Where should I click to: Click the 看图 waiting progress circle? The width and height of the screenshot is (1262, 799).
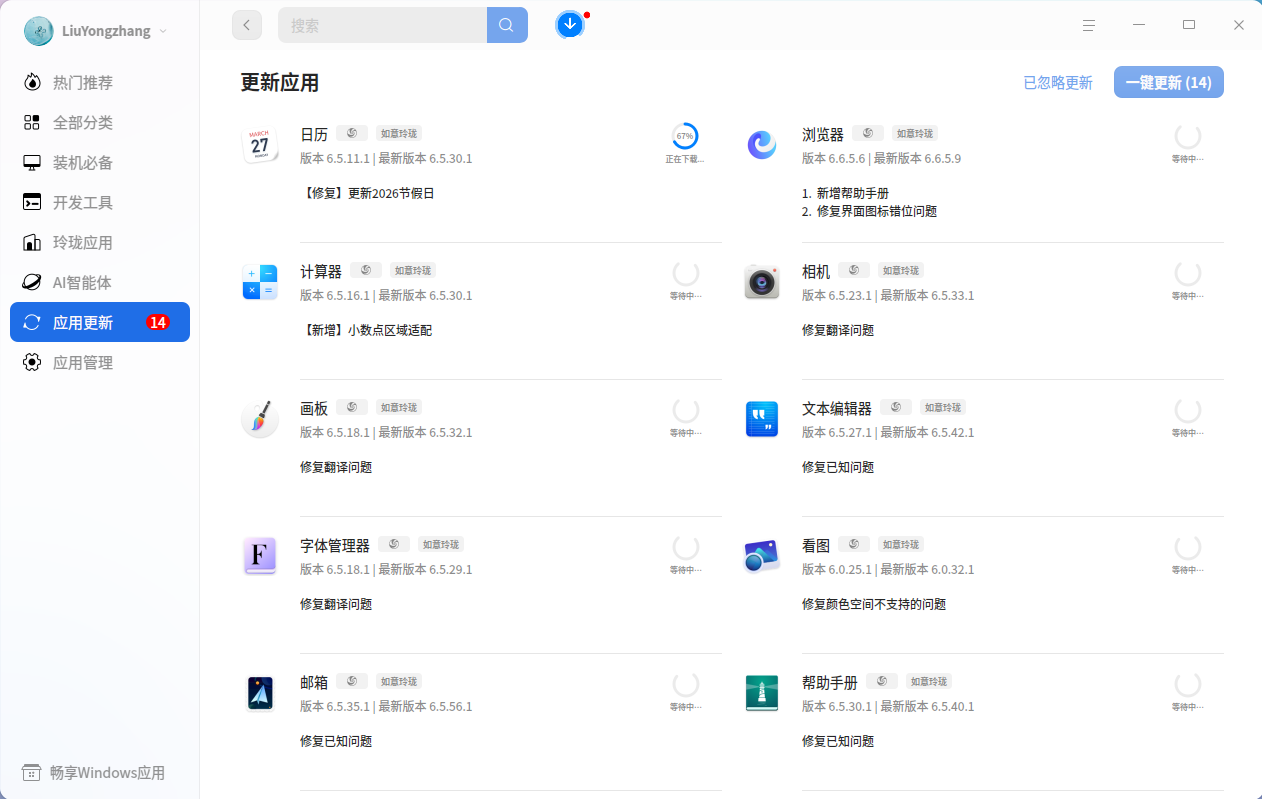[1188, 547]
